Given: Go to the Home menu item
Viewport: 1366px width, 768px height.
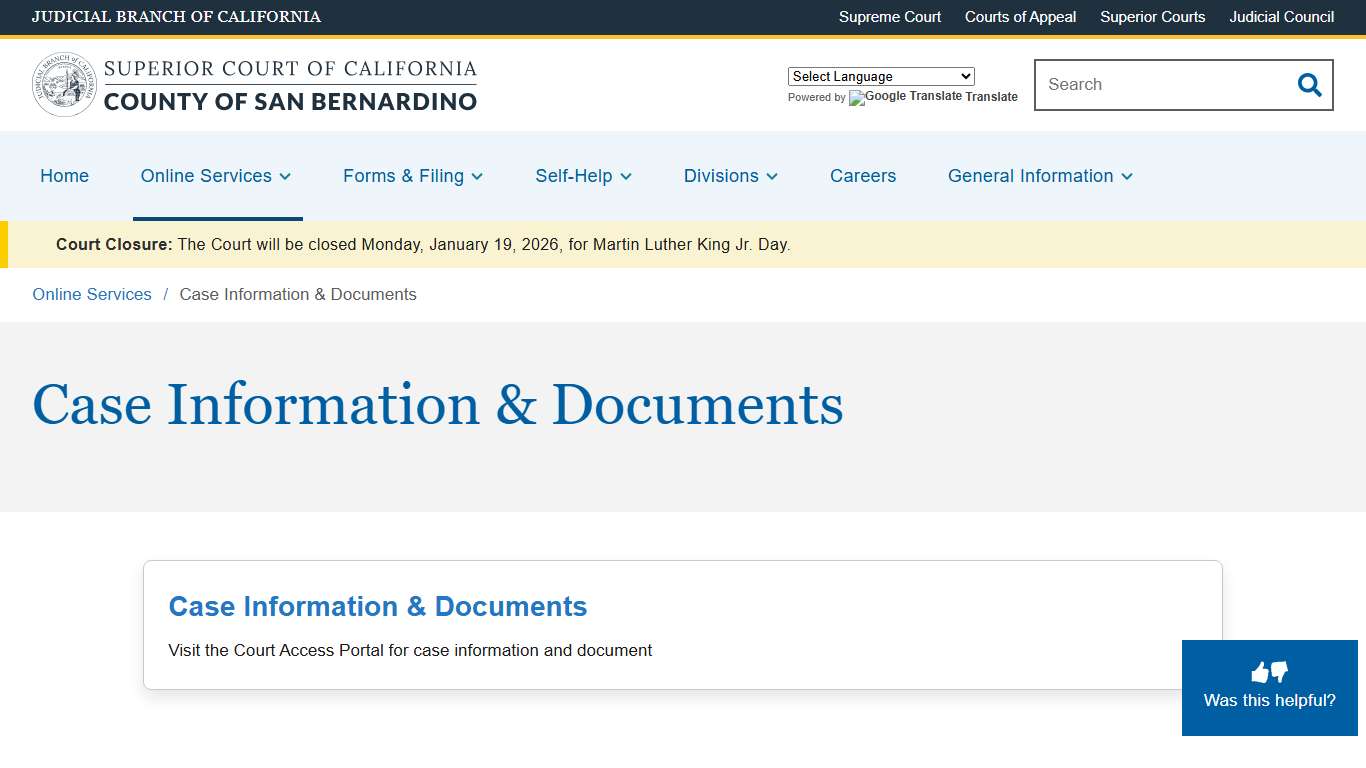Looking at the screenshot, I should click(x=64, y=176).
